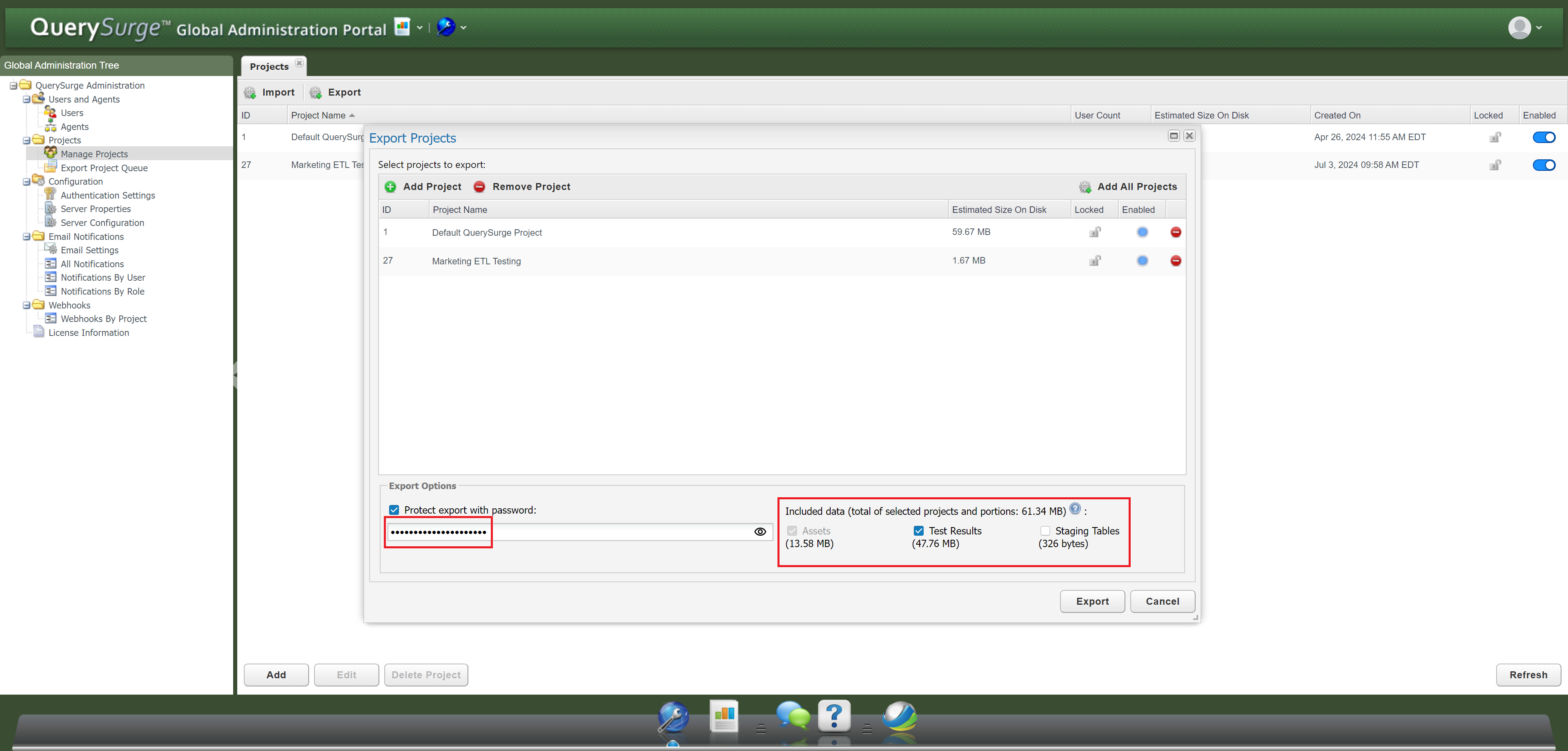Uncheck the Test Results checkbox

pos(918,531)
